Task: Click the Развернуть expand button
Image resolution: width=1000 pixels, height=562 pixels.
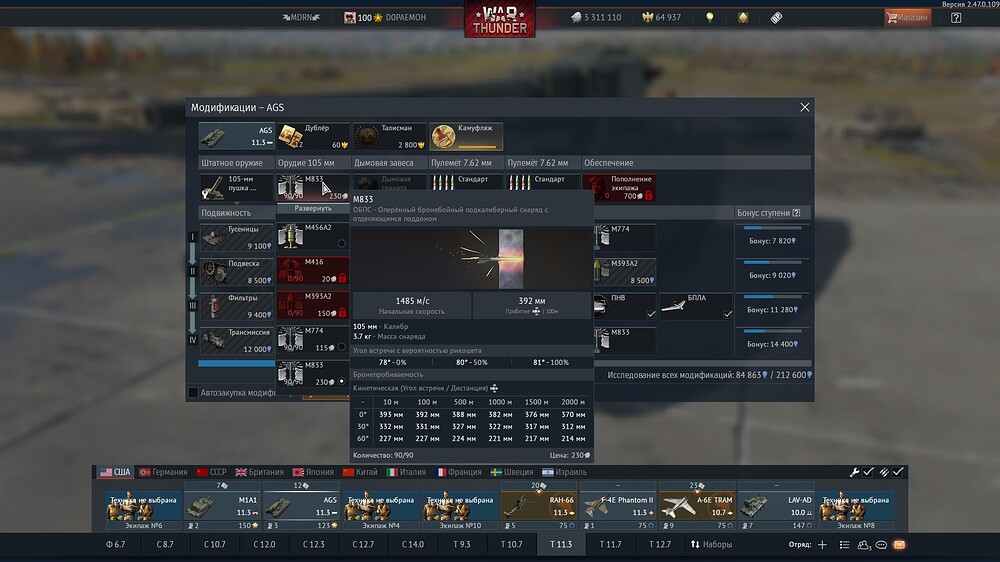Action: (313, 209)
